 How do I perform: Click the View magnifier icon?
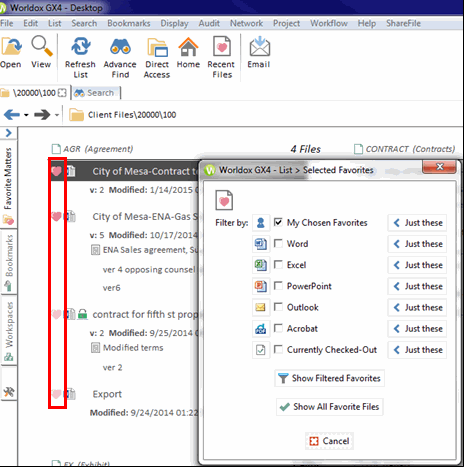(x=41, y=46)
